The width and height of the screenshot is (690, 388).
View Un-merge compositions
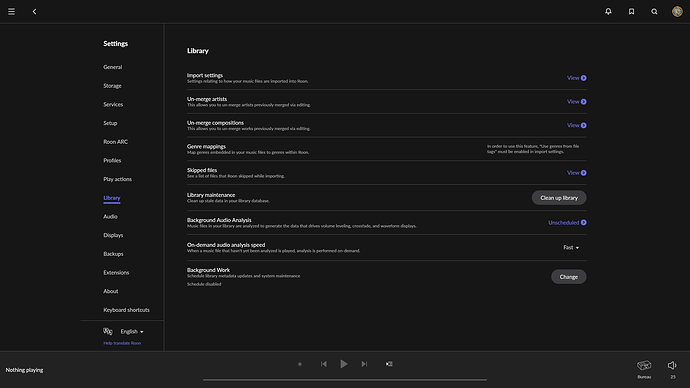[576, 125]
